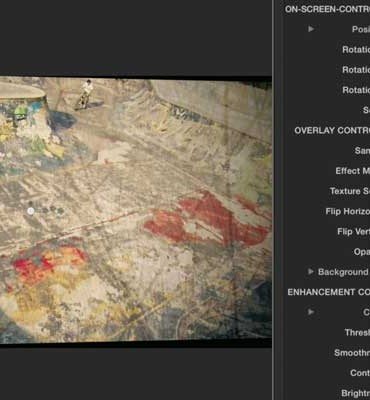
Task: Click the large red paint patch in viewer
Action: (x=207, y=218)
